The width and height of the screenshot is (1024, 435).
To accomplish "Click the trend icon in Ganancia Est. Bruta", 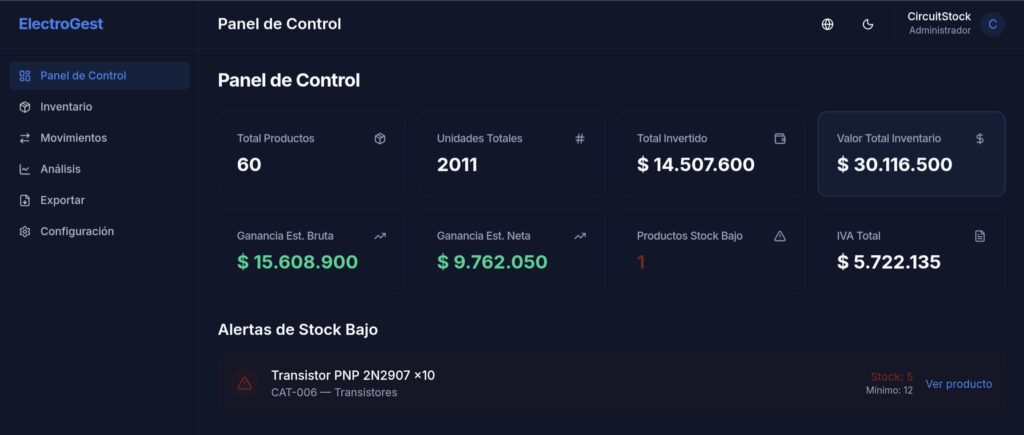I will 380,236.
